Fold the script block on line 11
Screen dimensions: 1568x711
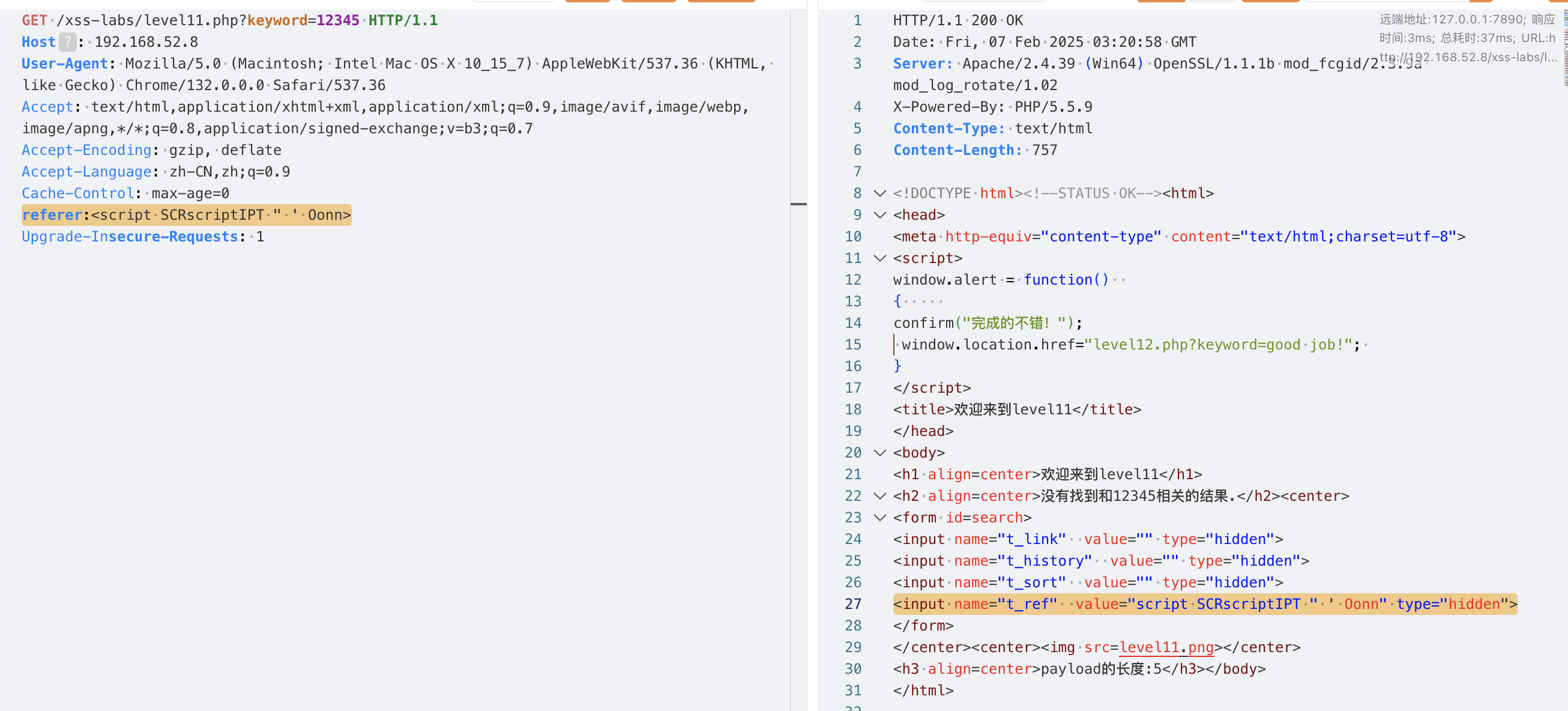tap(879, 258)
